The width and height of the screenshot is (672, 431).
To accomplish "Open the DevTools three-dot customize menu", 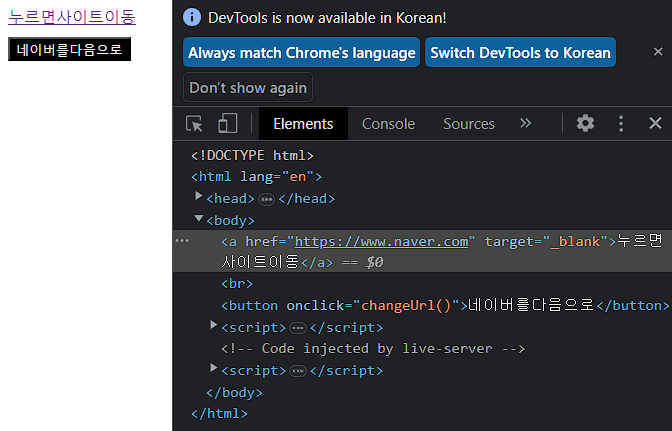I will (x=621, y=123).
